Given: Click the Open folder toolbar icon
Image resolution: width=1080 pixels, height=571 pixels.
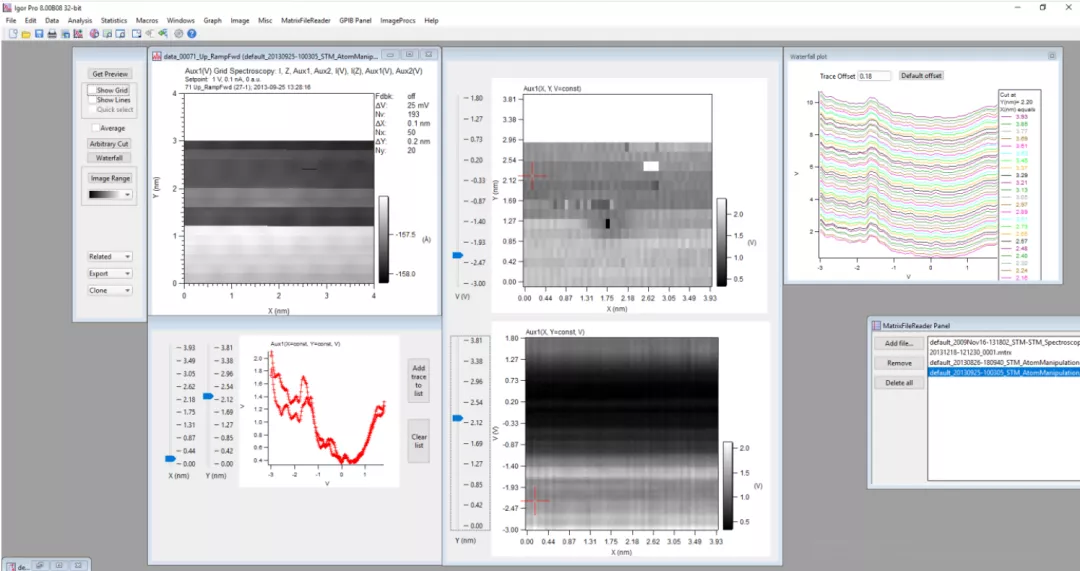Looking at the screenshot, I should (26, 33).
